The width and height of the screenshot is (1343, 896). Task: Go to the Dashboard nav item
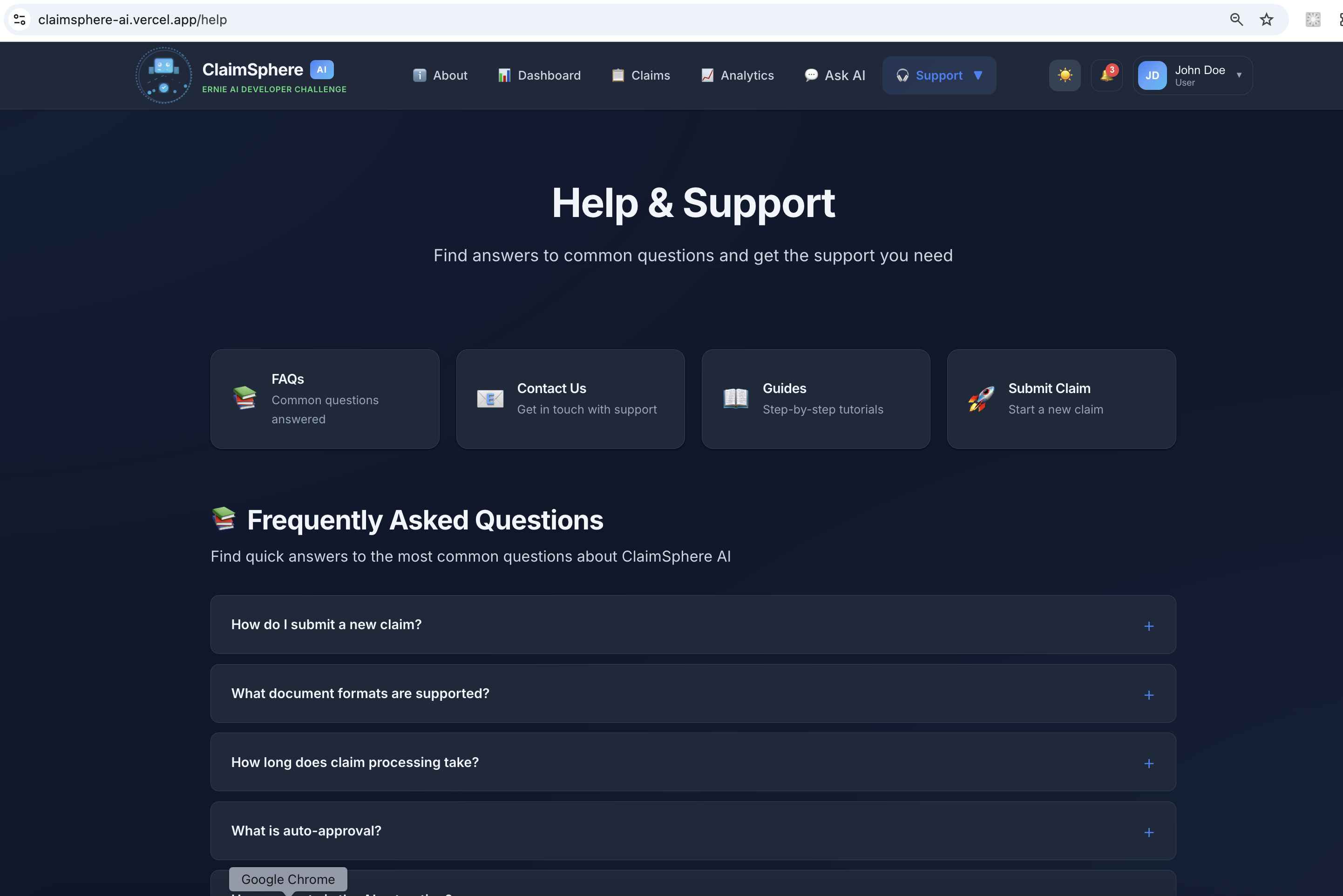click(539, 75)
